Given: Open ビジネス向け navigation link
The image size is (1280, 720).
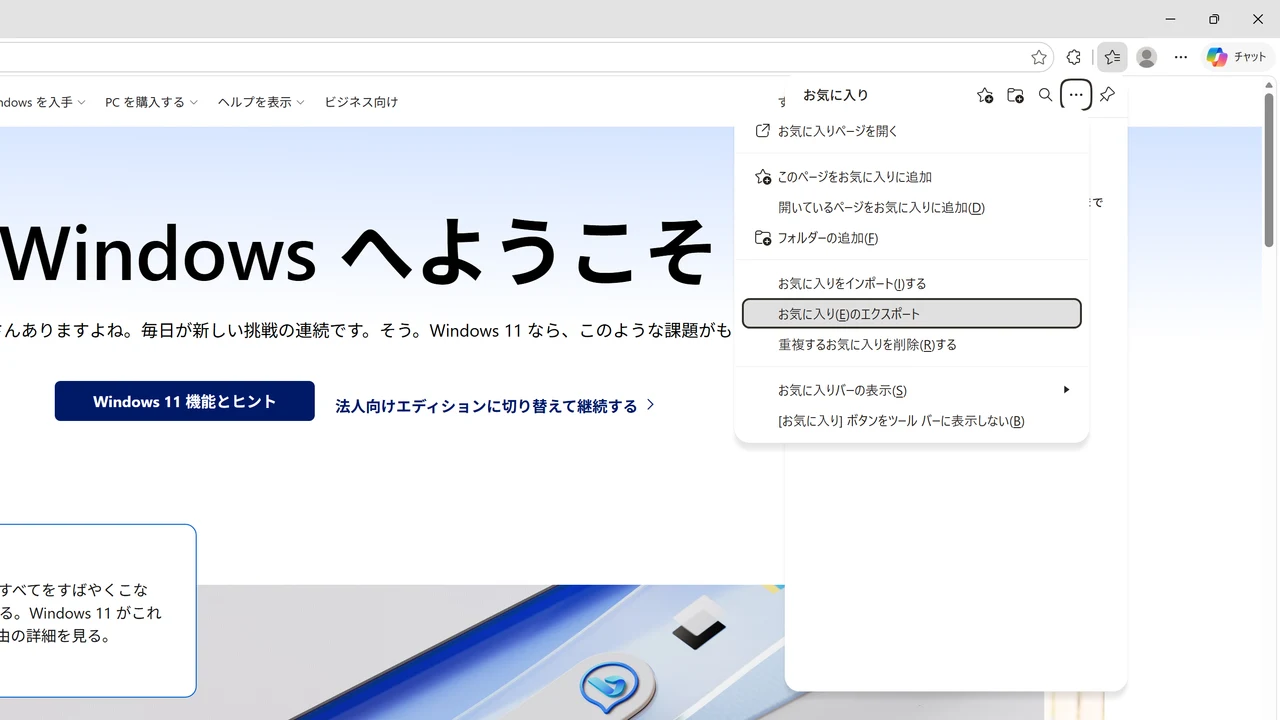Looking at the screenshot, I should click(361, 102).
